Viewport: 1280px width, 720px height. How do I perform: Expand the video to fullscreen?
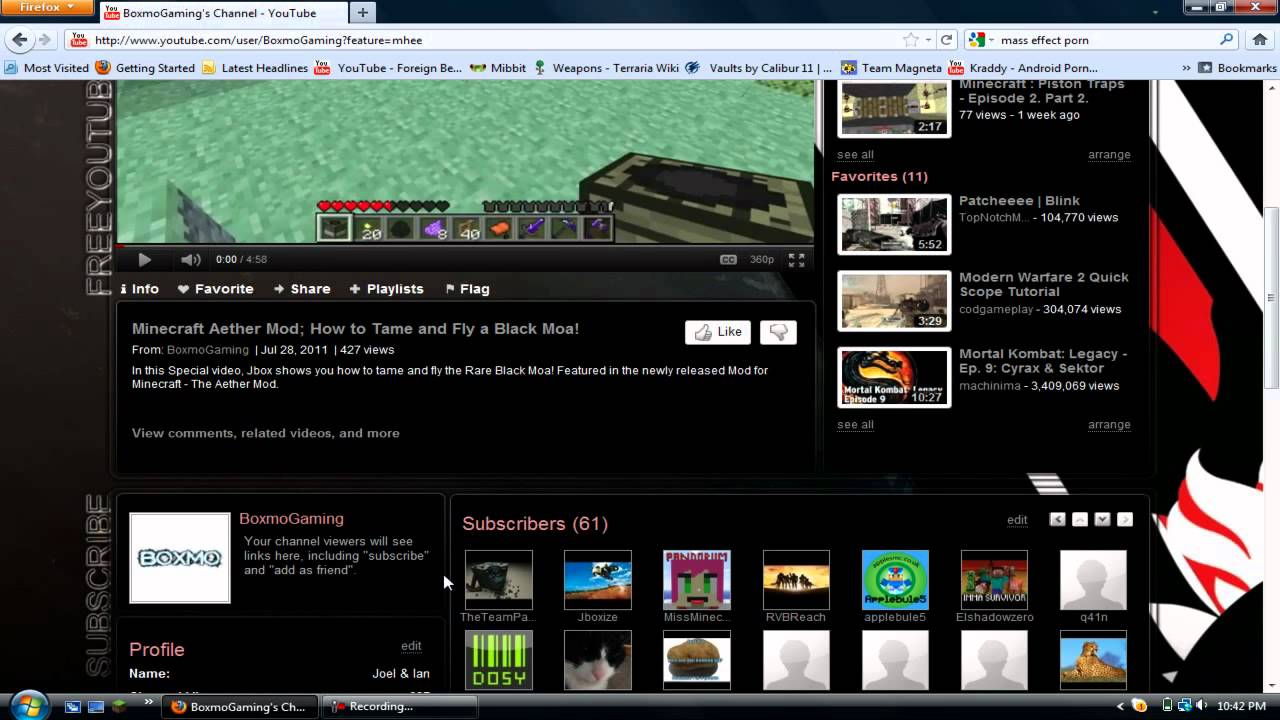coord(797,259)
